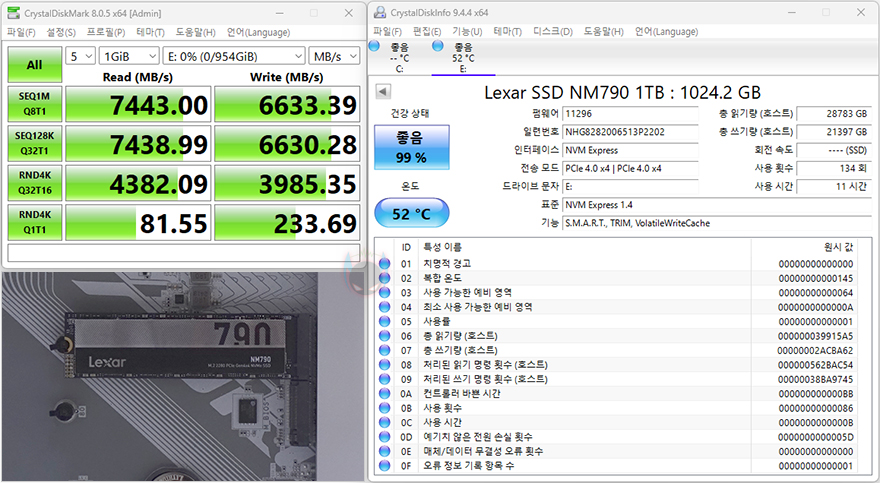The width and height of the screenshot is (880, 483).
Task: Click blue status dot of attribute 03
Action: click(384, 293)
